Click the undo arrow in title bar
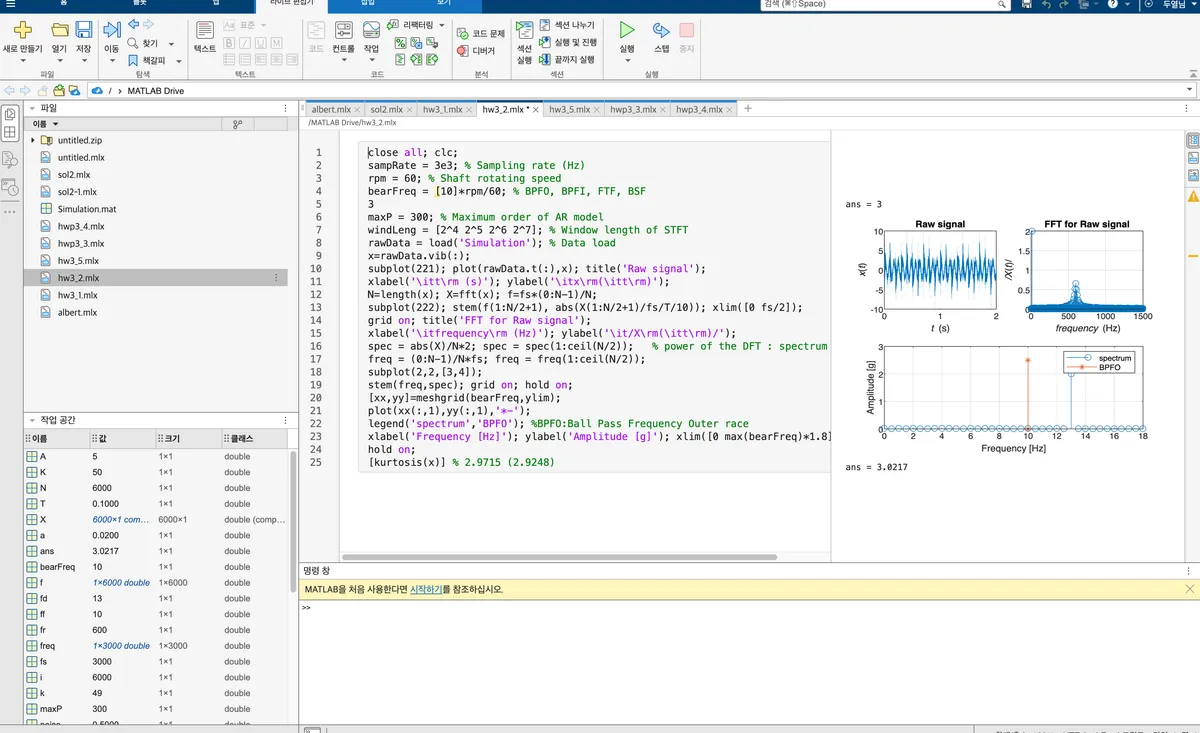This screenshot has height=733, width=1200. [x=1046, y=5]
